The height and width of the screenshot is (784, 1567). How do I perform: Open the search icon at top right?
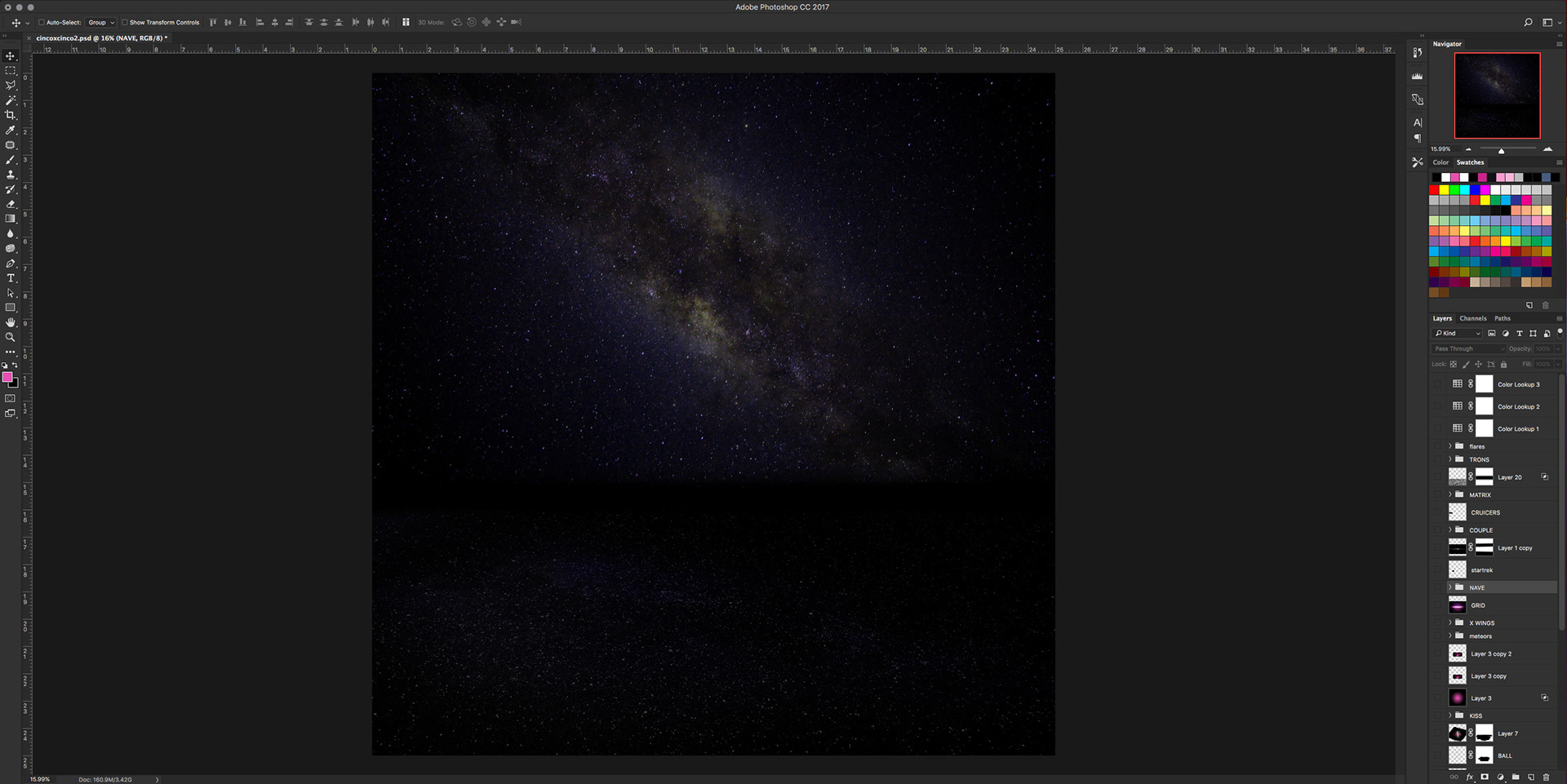click(1528, 23)
